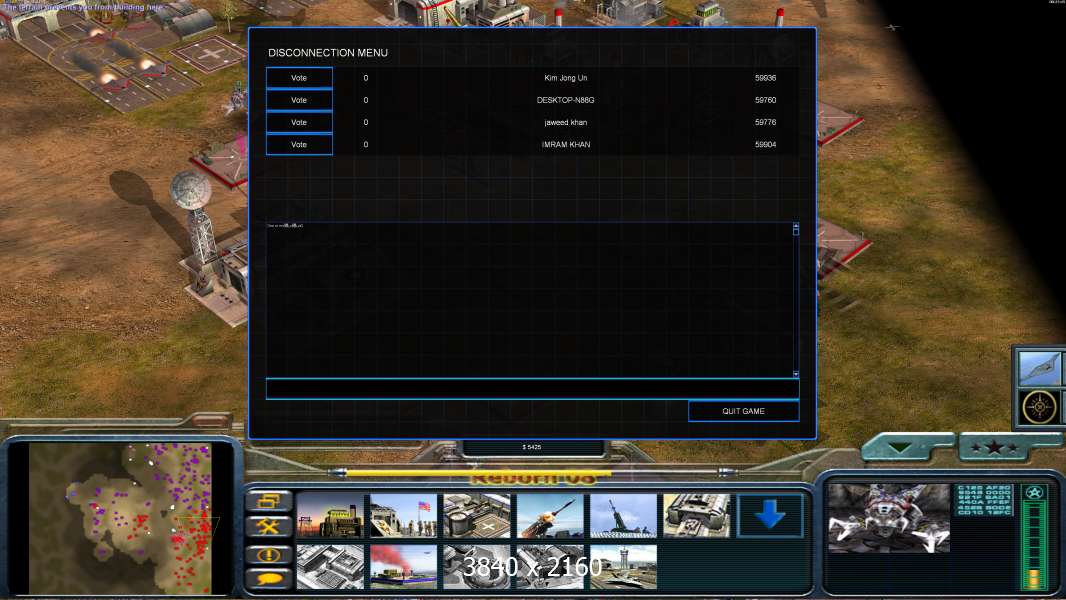Activate the stealth bomber power shortcut

1040,368
